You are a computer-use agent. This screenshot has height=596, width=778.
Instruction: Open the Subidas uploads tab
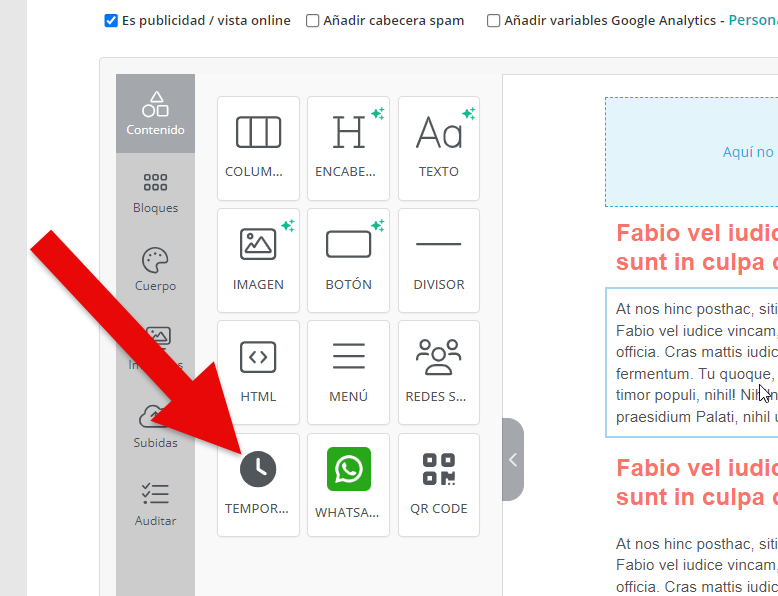click(x=155, y=427)
